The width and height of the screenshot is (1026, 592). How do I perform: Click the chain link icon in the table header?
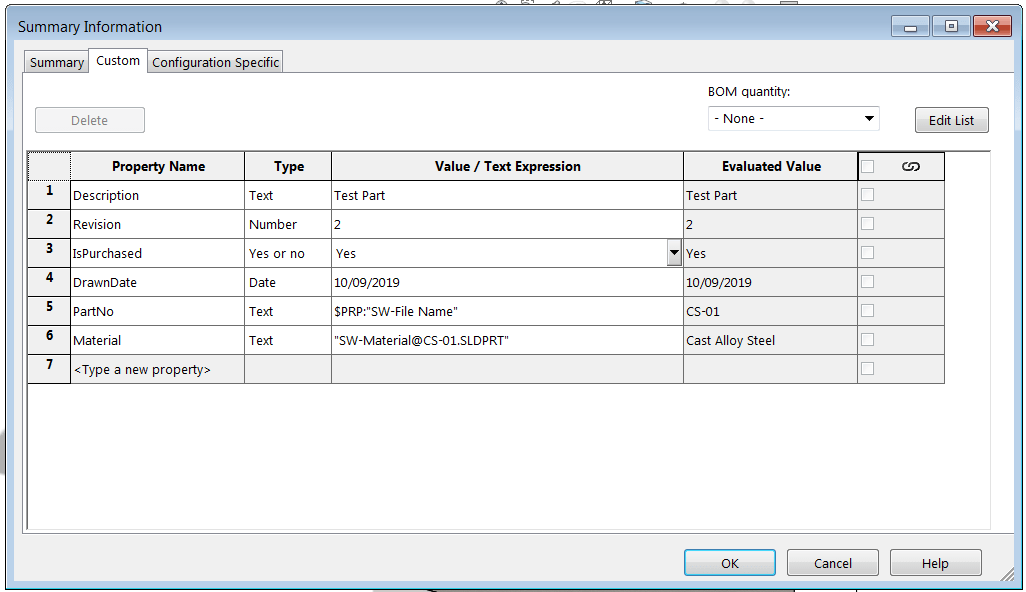click(903, 165)
